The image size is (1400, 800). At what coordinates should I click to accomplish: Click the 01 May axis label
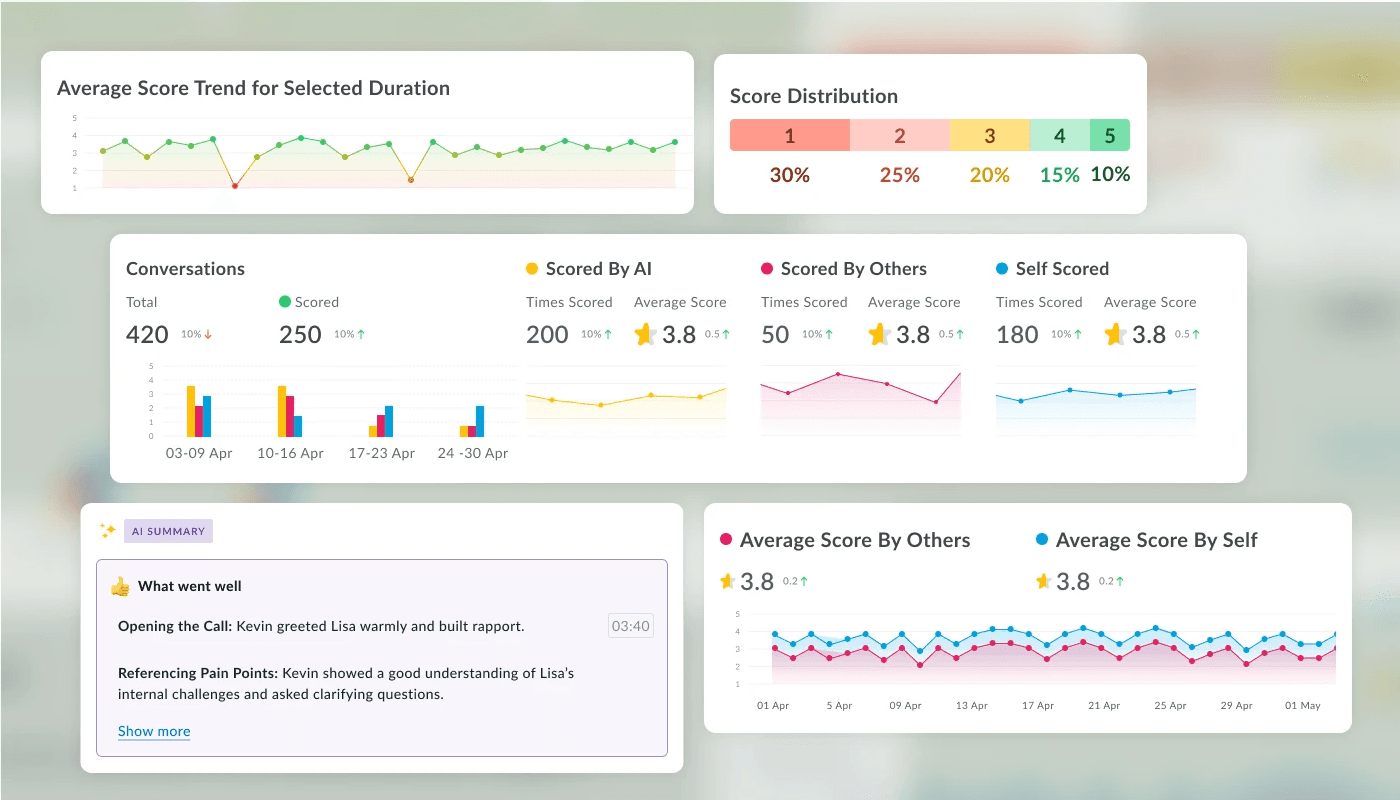(x=1303, y=705)
